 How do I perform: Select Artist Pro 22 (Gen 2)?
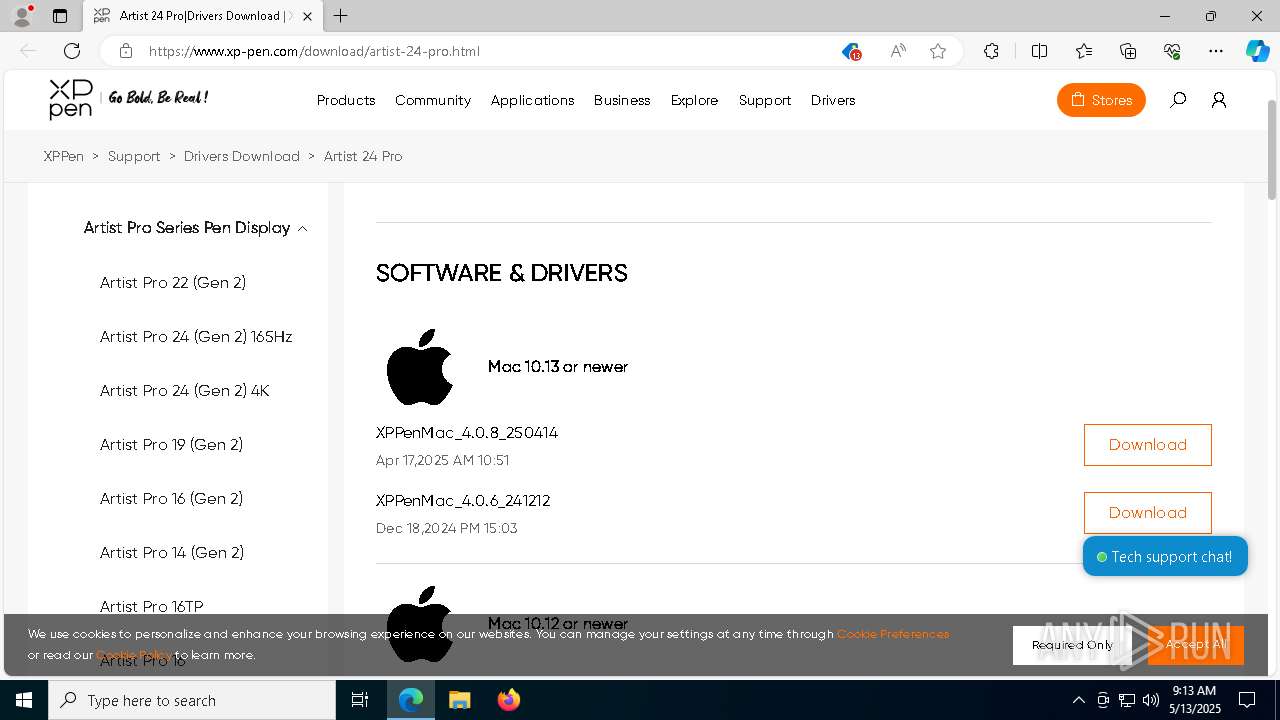tap(173, 283)
